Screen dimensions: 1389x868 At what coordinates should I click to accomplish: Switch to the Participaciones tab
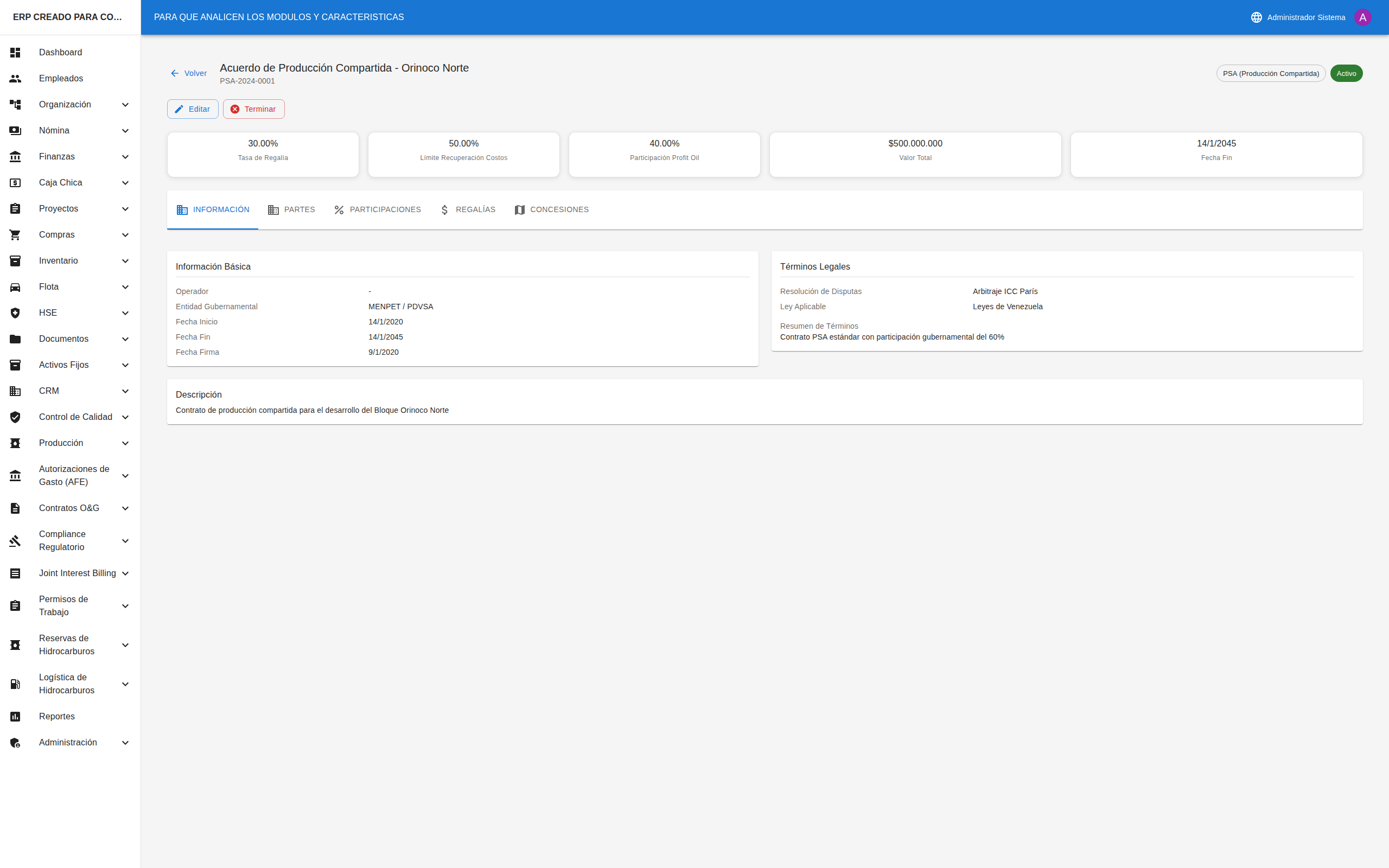tap(377, 209)
